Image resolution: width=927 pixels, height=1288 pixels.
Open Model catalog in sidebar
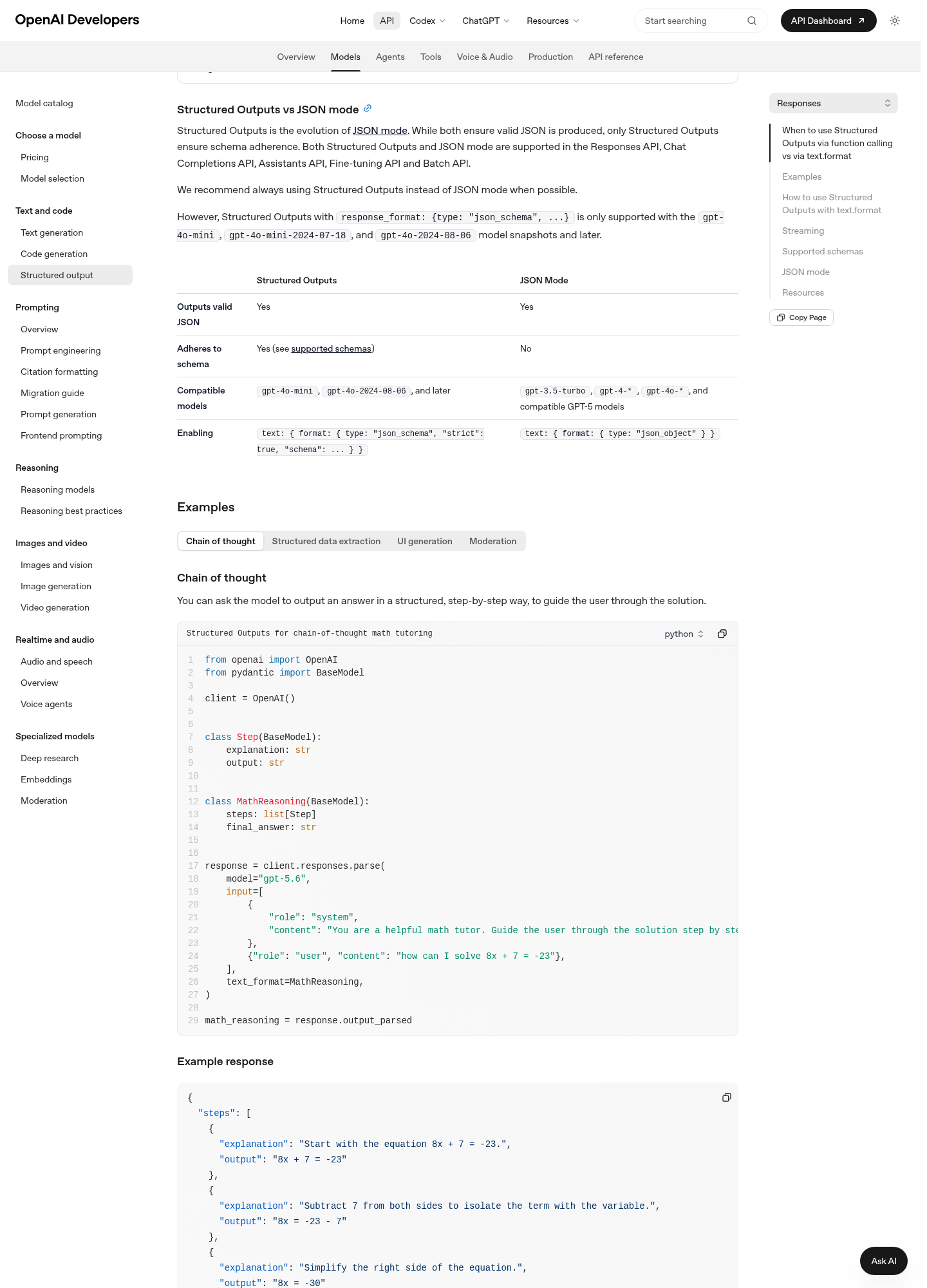pos(44,103)
